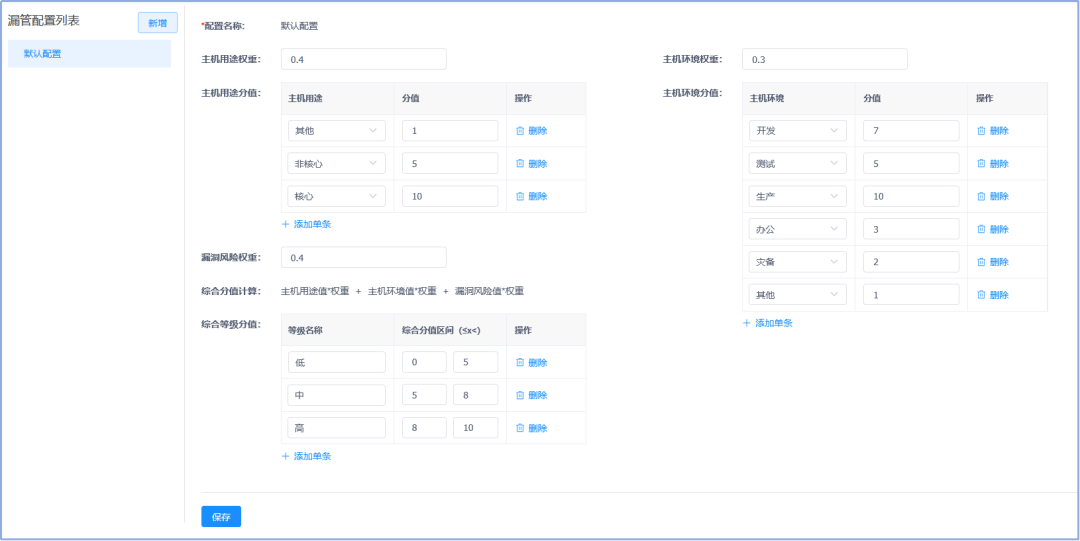Image resolution: width=1080 pixels, height=541 pixels.
Task: Edit score field for 其他 environment
Action: click(x=911, y=294)
